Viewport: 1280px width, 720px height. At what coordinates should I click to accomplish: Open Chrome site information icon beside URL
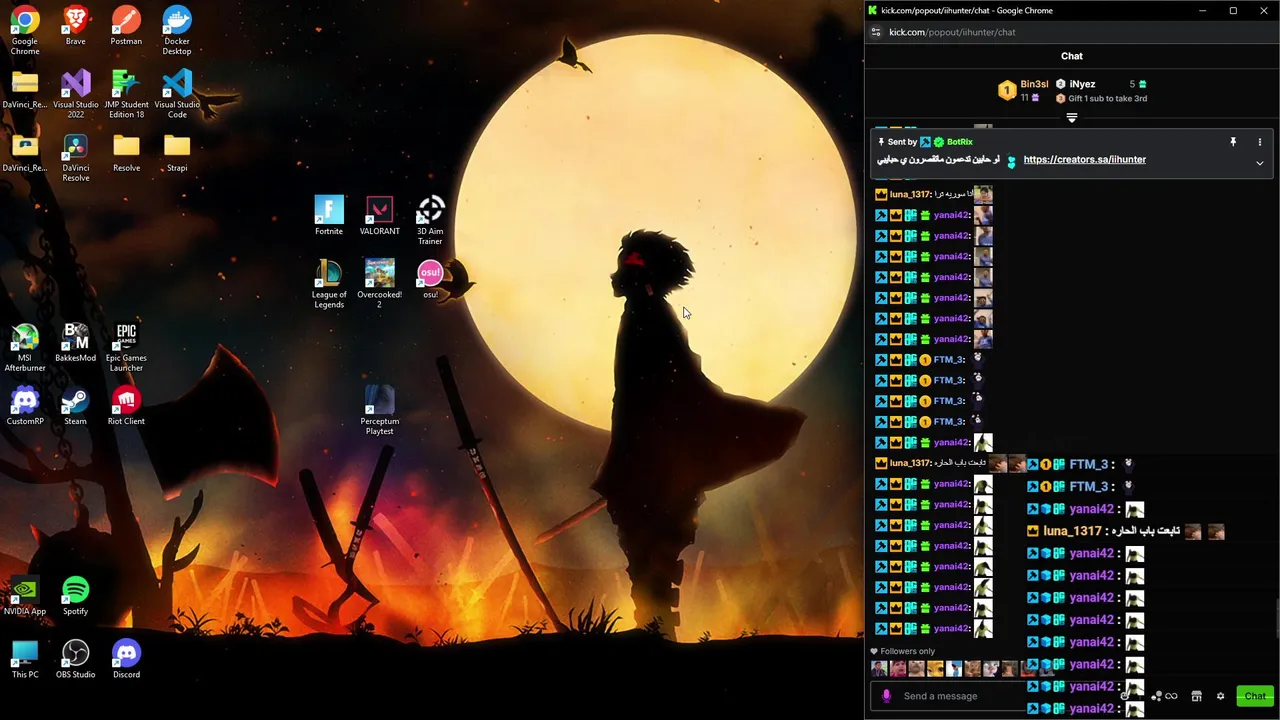click(876, 32)
